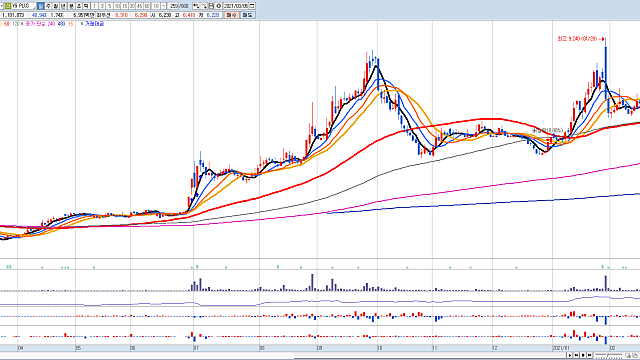Fast-forward the chart replay
The image size is (640, 360).
click(589, 356)
